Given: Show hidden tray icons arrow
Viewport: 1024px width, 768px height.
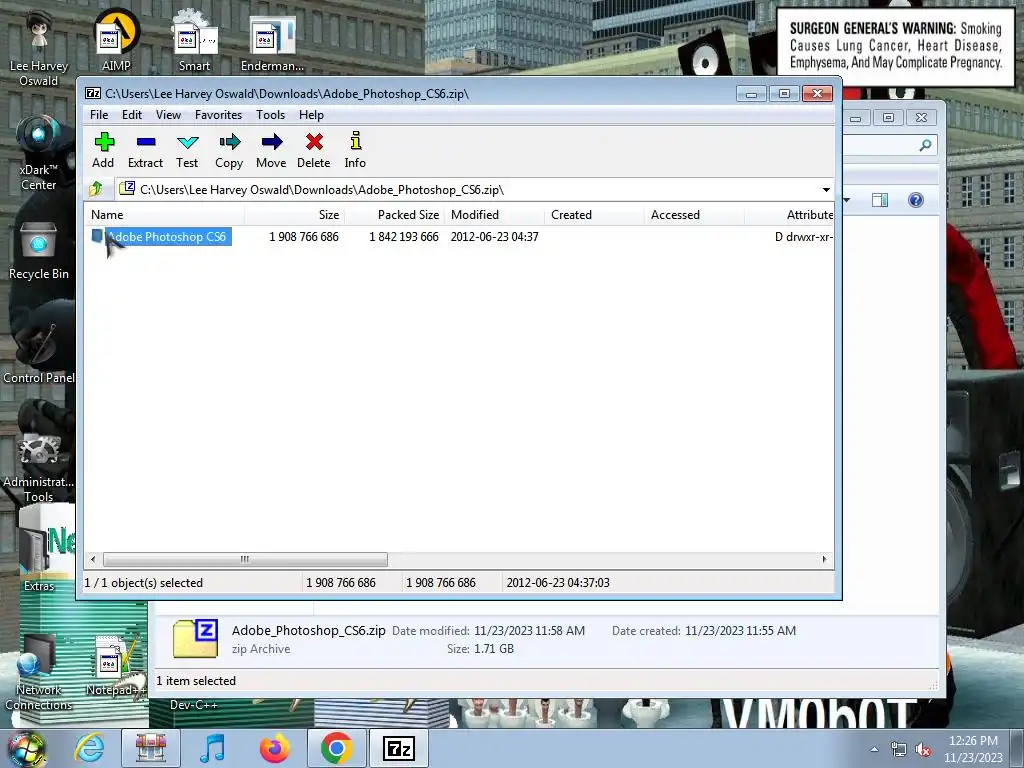Looking at the screenshot, I should tap(874, 749).
